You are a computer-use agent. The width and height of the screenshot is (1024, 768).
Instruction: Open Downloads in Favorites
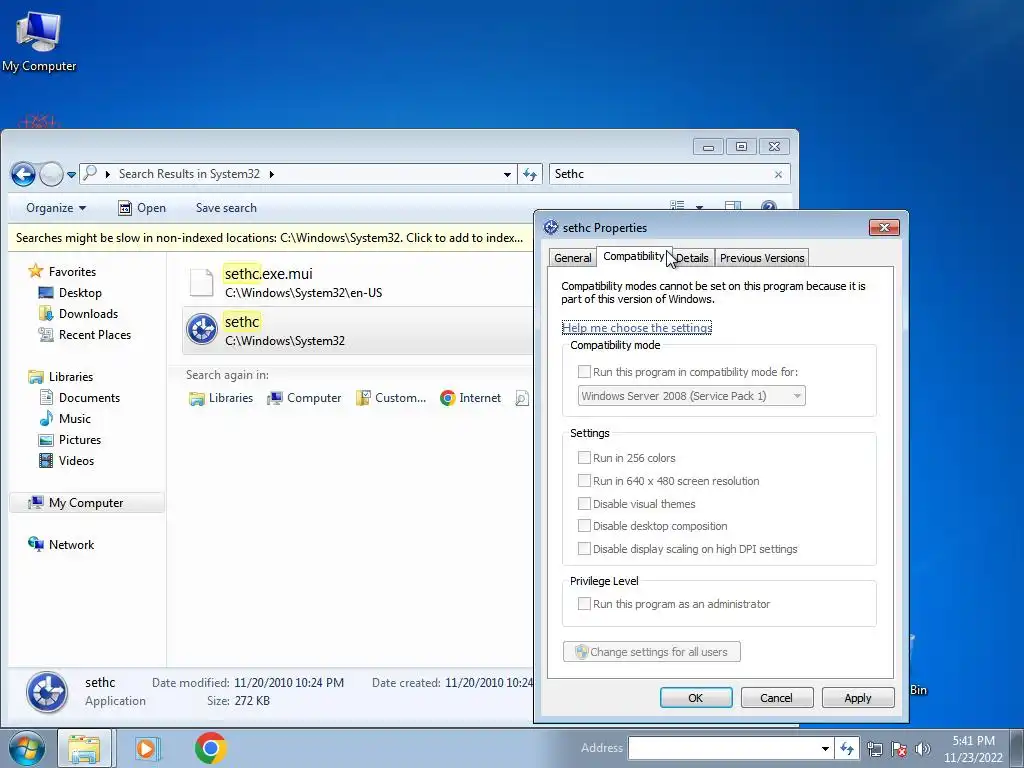coord(78,313)
